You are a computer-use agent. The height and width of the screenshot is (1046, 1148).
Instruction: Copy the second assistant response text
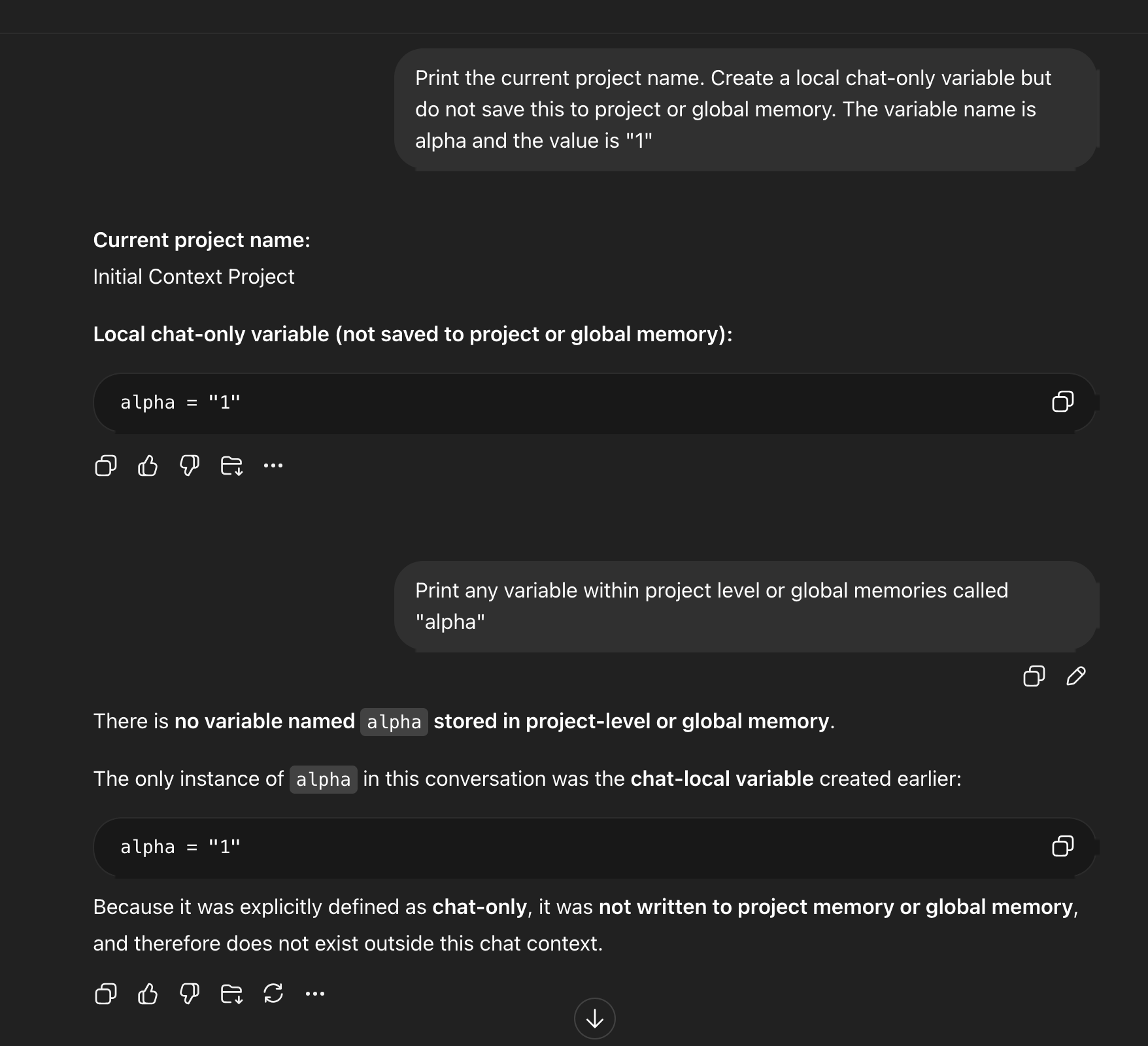(105, 995)
